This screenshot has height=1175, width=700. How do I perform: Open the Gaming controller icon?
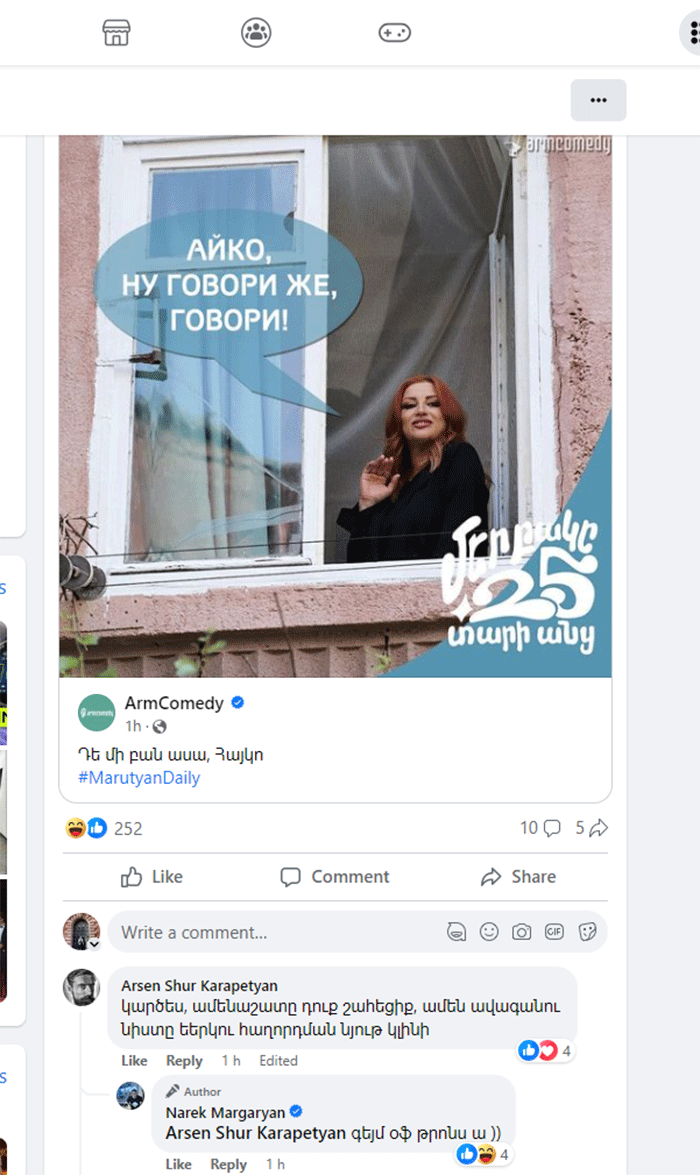(x=394, y=32)
